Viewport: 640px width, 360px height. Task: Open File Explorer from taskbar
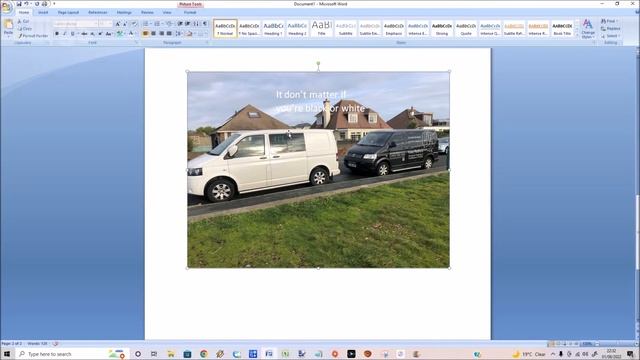coord(171,354)
